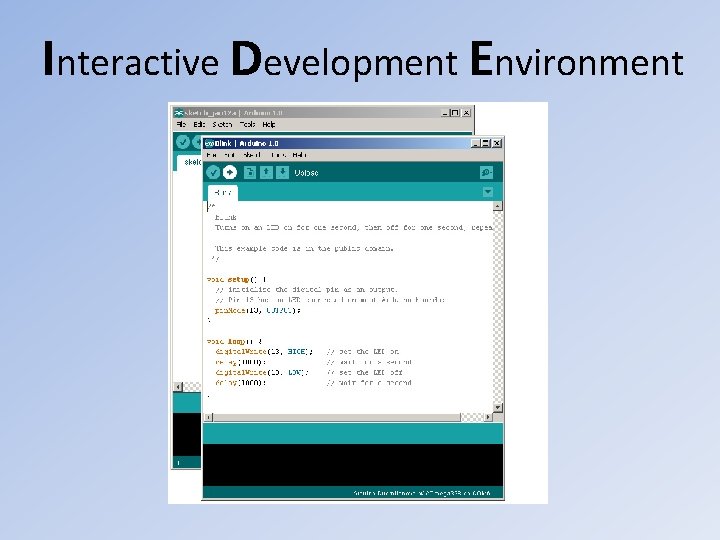Click Arduino logo in back window title bar

(178, 112)
